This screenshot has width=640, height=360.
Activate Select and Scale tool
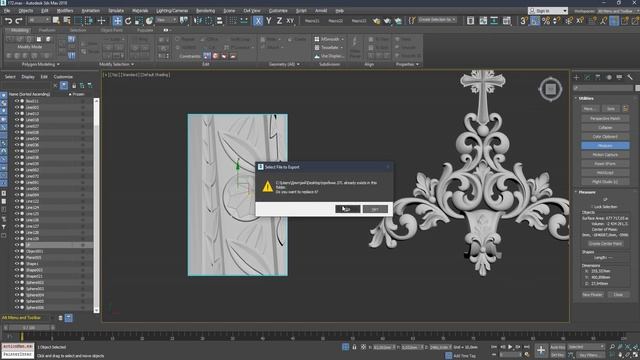tap(139, 20)
